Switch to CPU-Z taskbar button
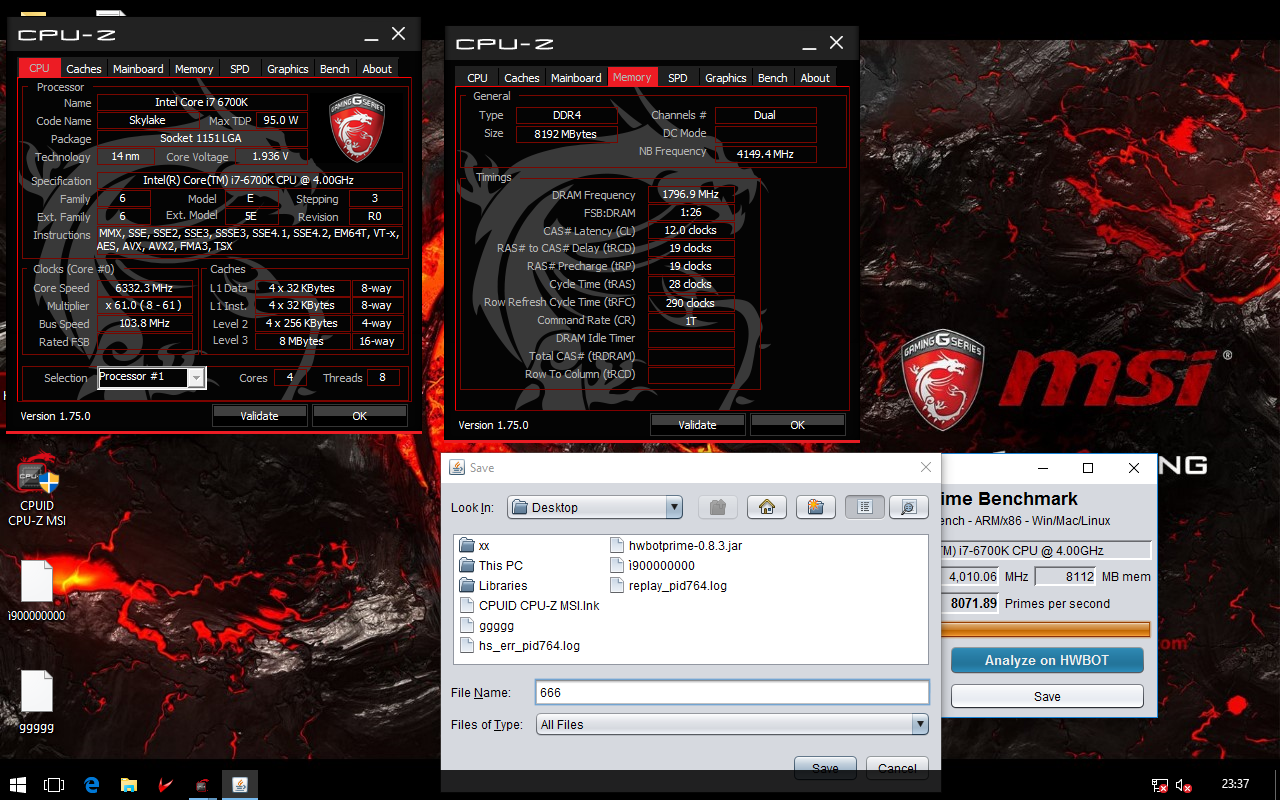Viewport: 1280px width, 800px height. [x=202, y=785]
